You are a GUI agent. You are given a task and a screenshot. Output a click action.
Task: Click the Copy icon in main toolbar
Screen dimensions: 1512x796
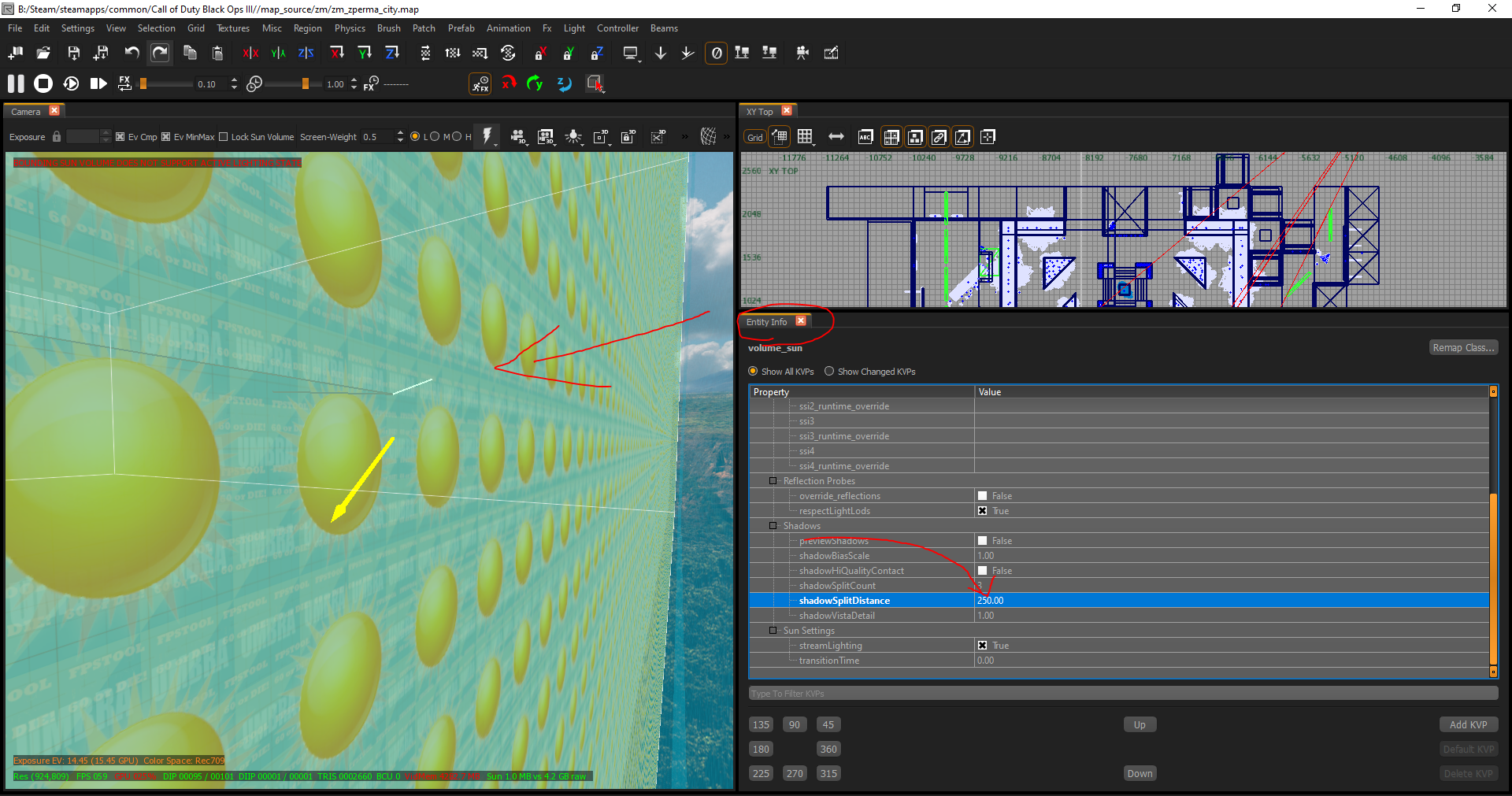[x=190, y=53]
